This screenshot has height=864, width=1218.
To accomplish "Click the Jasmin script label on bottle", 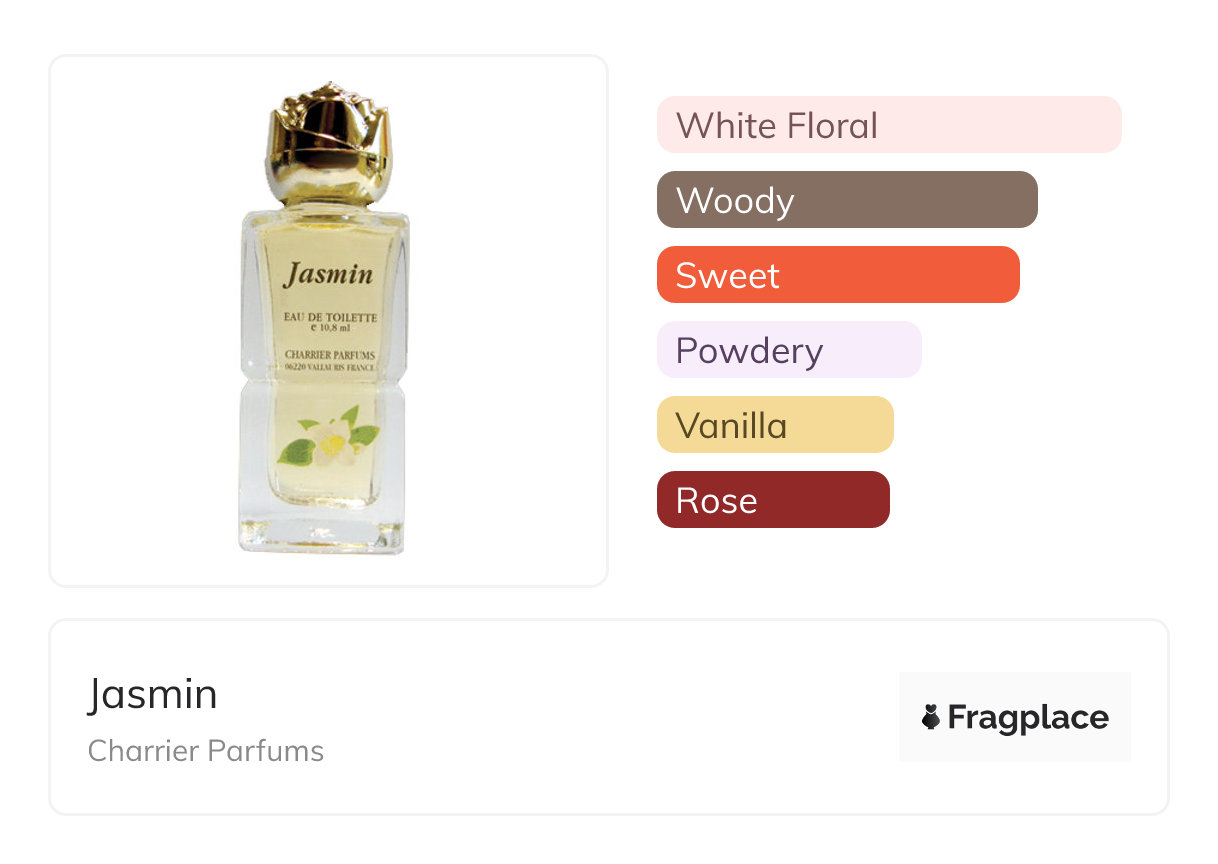I will [x=327, y=275].
